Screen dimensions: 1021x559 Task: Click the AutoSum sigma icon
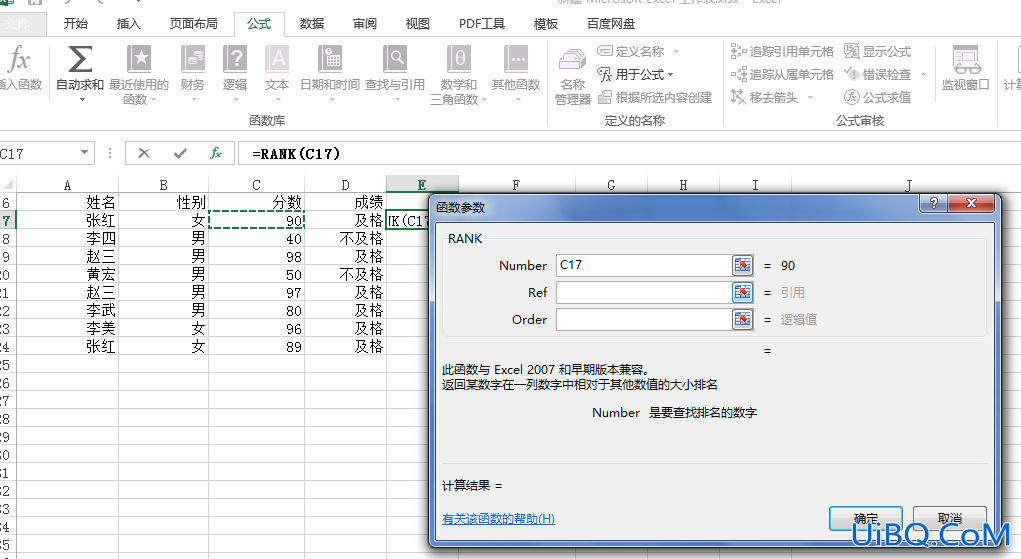click(80, 59)
